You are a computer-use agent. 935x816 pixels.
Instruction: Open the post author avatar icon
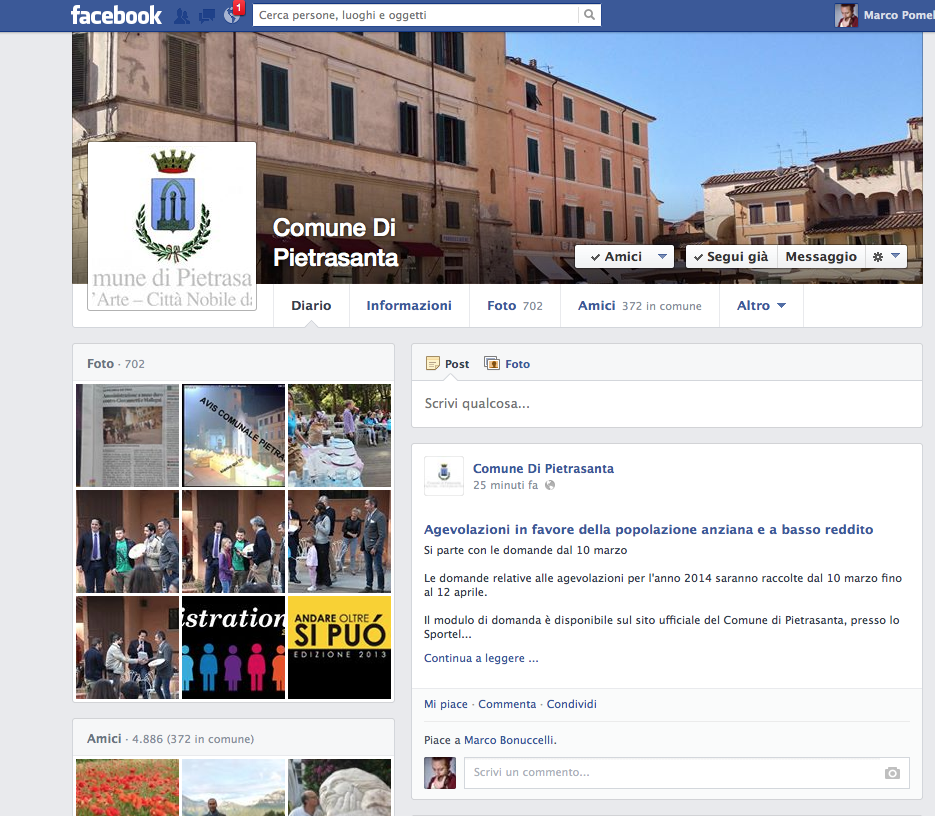coord(444,476)
